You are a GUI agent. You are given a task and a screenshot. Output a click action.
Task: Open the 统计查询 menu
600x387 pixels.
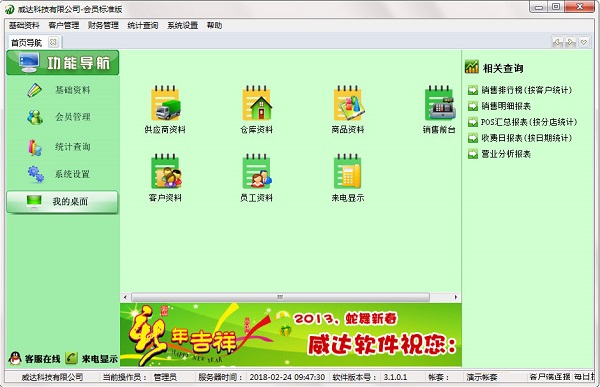click(x=143, y=25)
